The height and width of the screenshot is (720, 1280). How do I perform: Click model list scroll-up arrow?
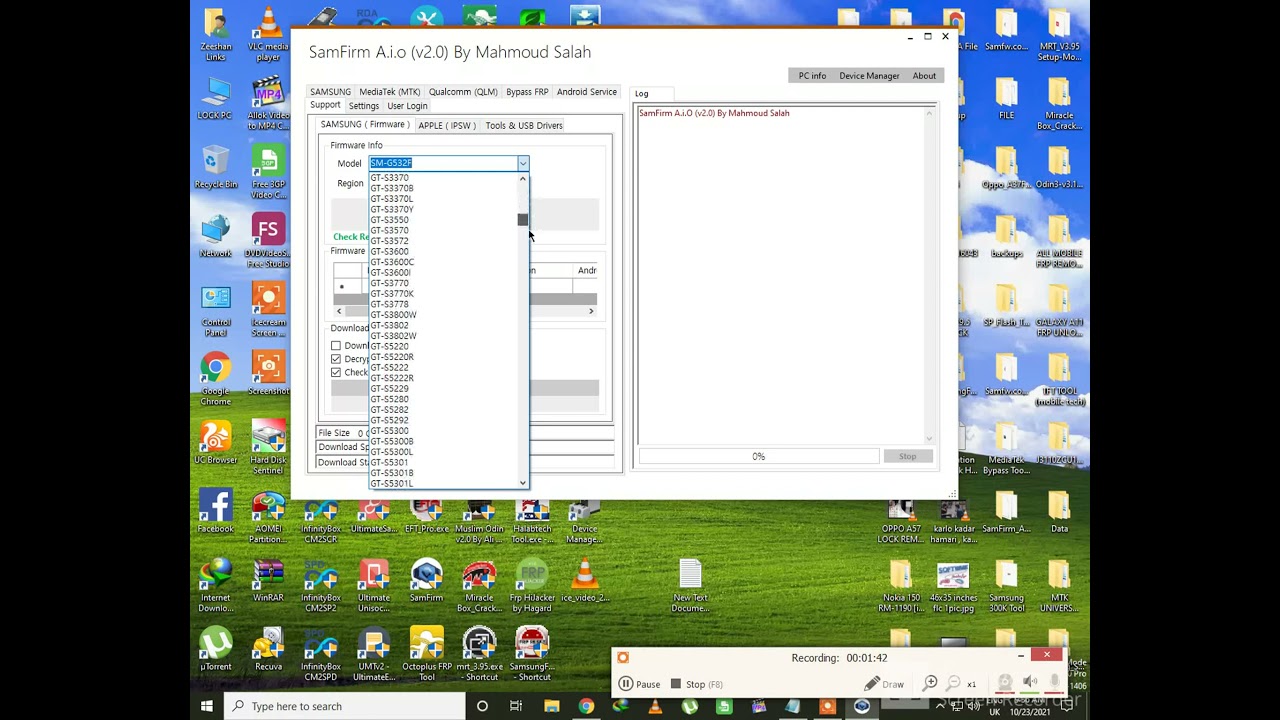522,179
